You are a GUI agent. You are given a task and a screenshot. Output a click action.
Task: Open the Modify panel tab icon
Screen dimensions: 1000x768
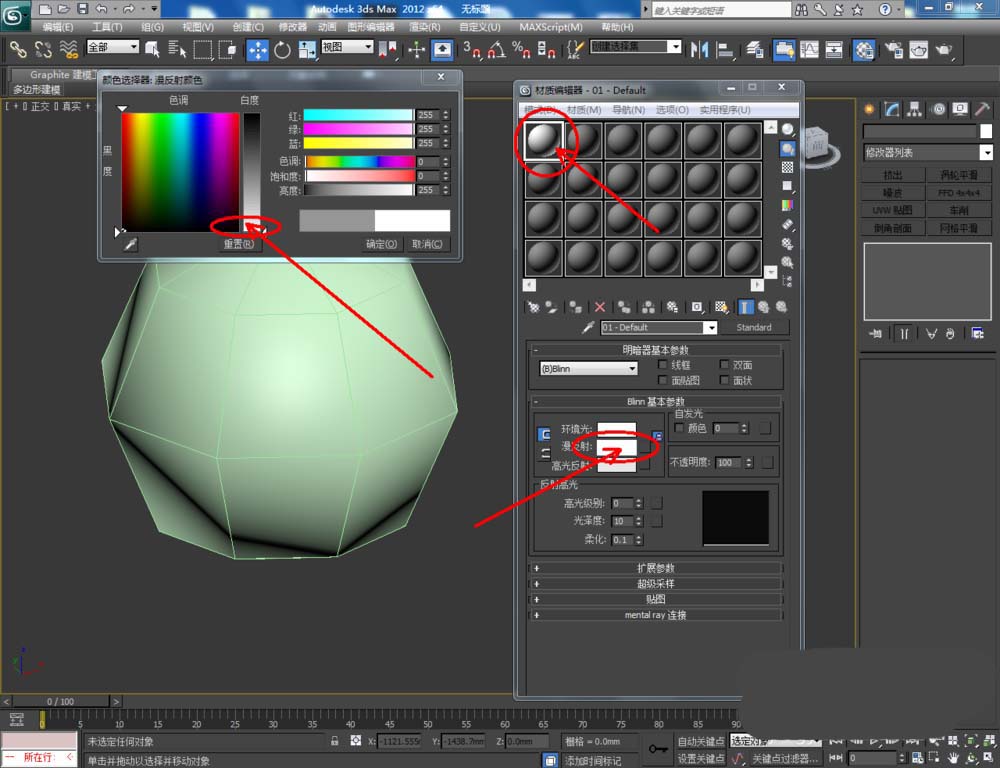click(892, 110)
